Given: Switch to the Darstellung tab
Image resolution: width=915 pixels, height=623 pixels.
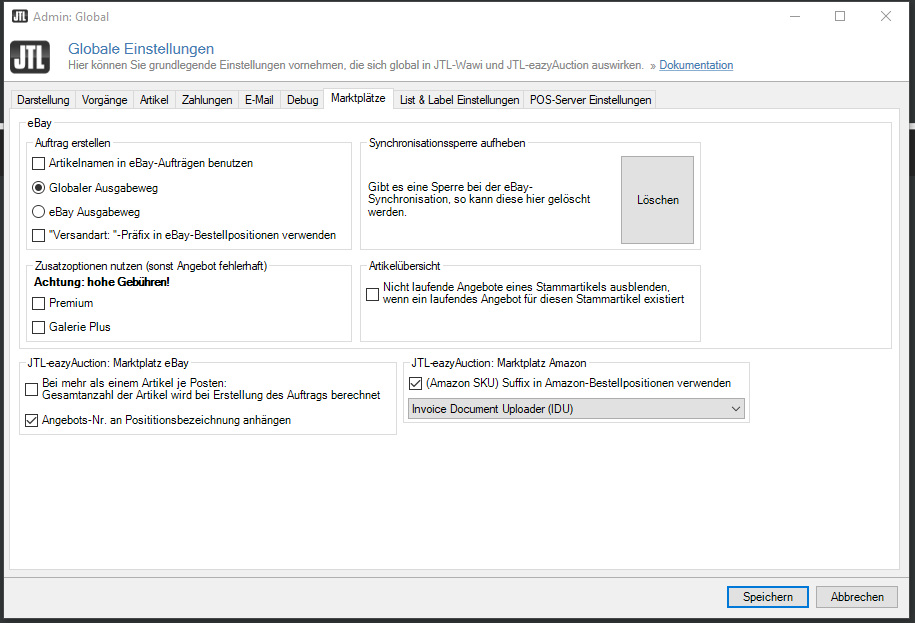Looking at the screenshot, I should 42,99.
